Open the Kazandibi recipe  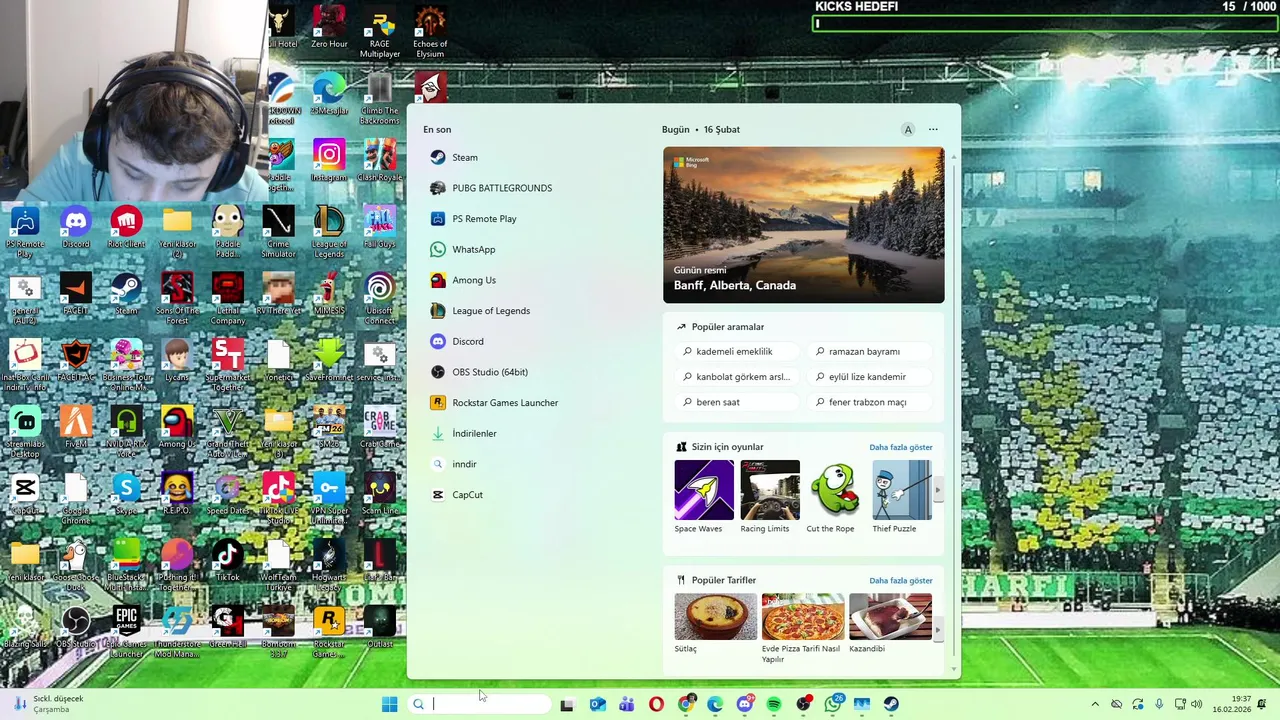890,624
